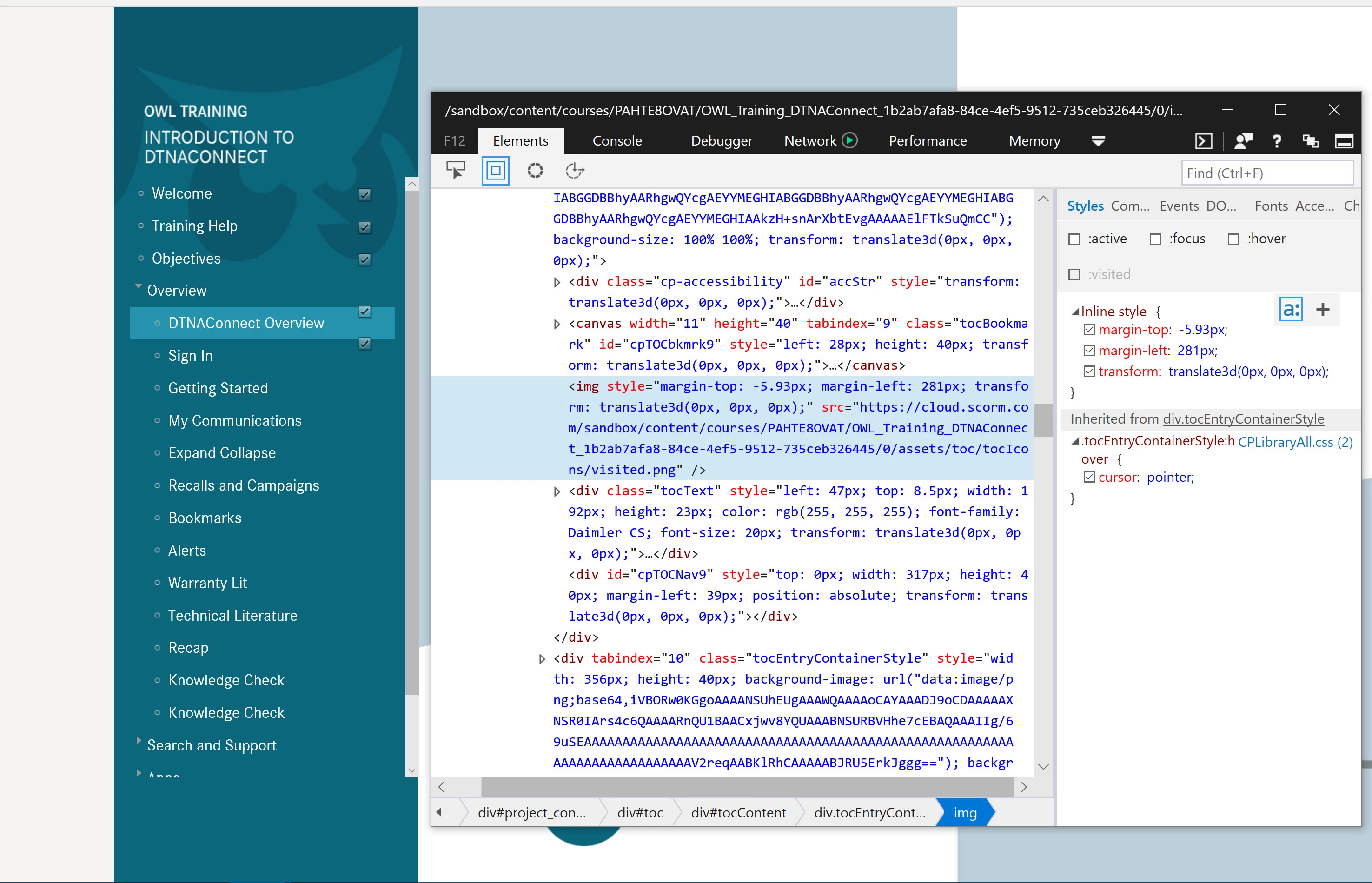The image size is (1372, 883).
Task: Enable the :hover pseudo-class checkbox
Action: pyautogui.click(x=1234, y=239)
